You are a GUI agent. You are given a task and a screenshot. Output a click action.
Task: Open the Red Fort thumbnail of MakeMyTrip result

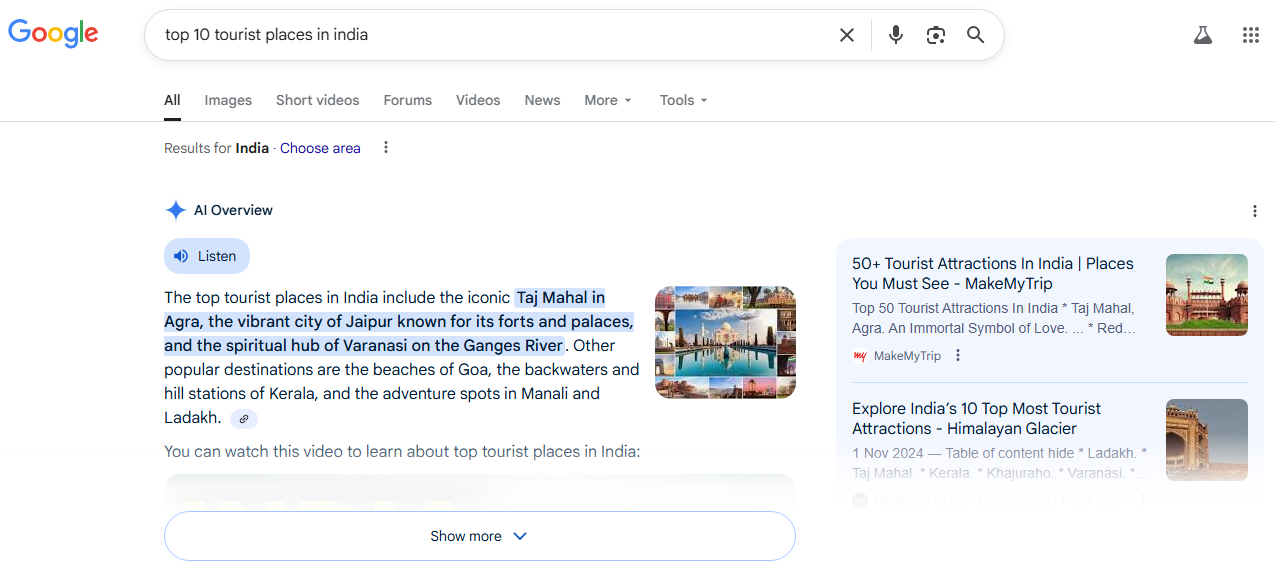click(x=1207, y=295)
